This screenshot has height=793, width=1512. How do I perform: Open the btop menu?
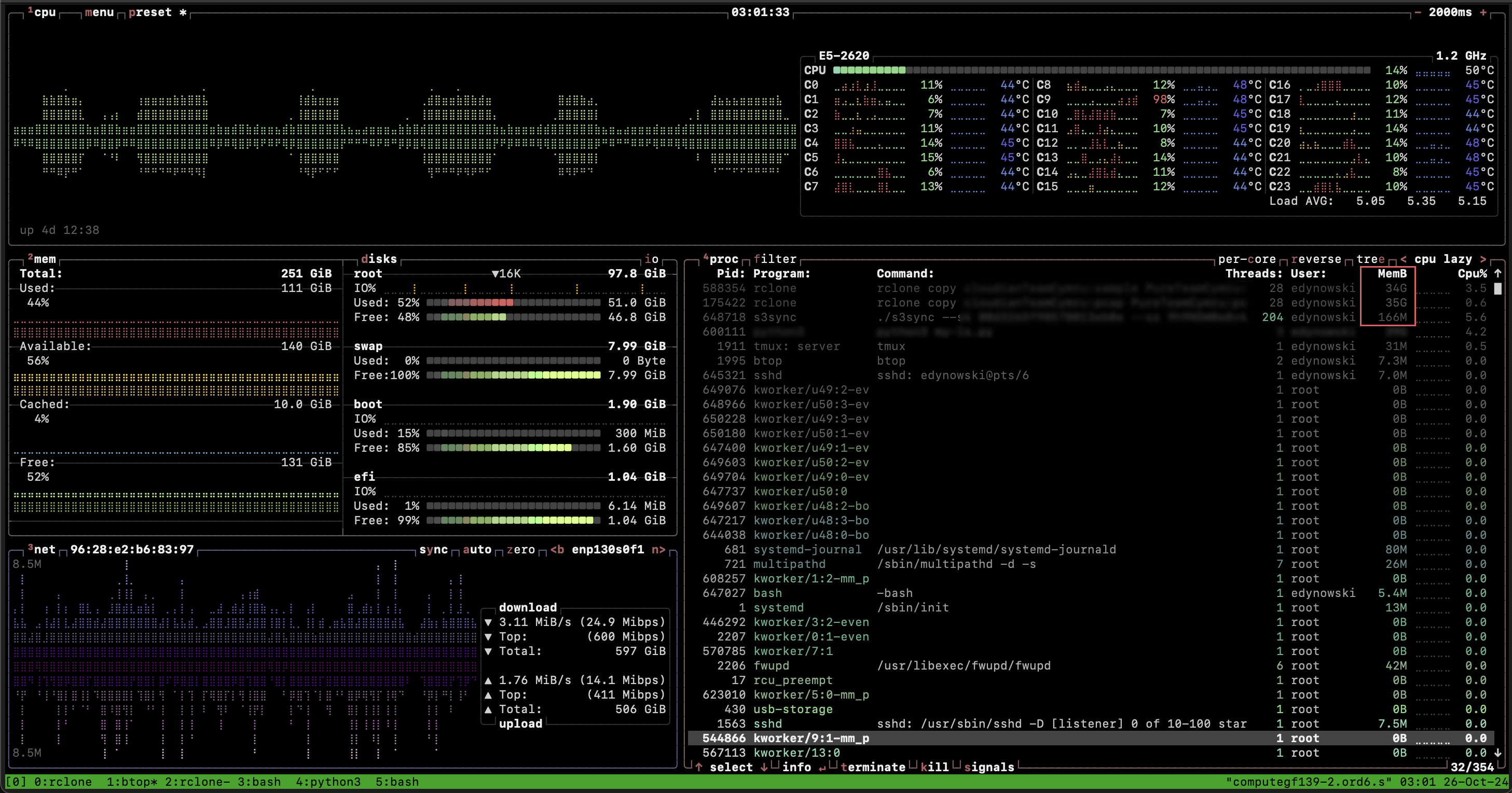[100, 12]
